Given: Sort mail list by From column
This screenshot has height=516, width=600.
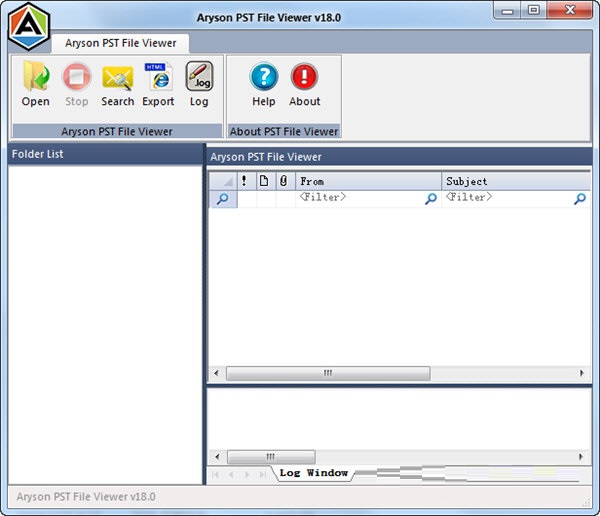Looking at the screenshot, I should coord(368,181).
